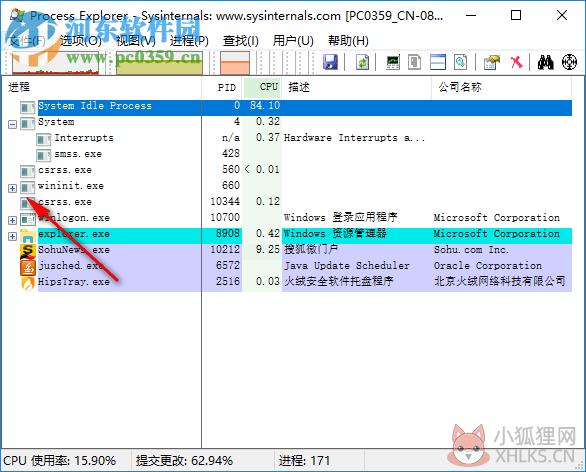586x472 pixels.
Task: Select the explorer.exe process name
Action: [74, 234]
